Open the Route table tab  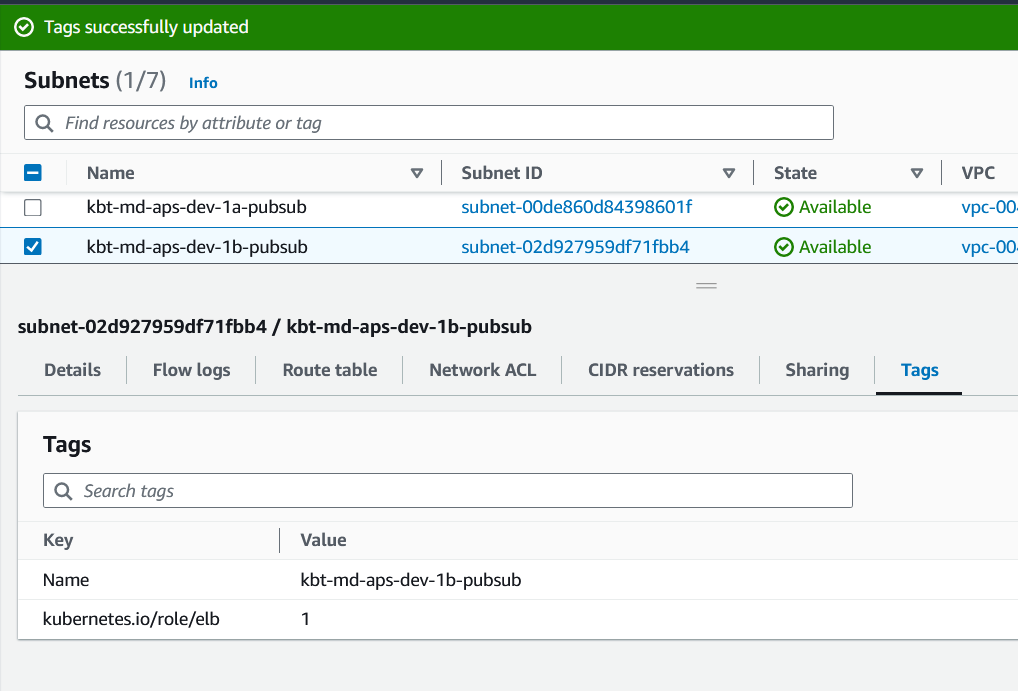pos(330,370)
